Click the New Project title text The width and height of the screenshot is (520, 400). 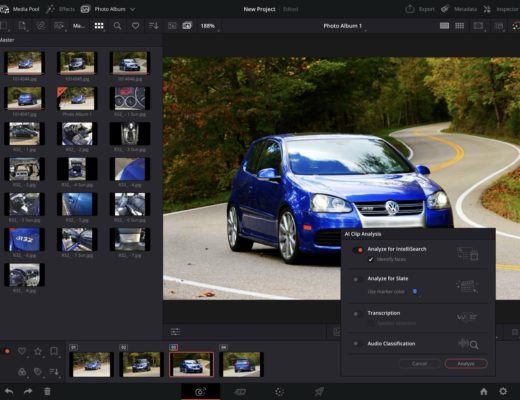click(x=259, y=9)
